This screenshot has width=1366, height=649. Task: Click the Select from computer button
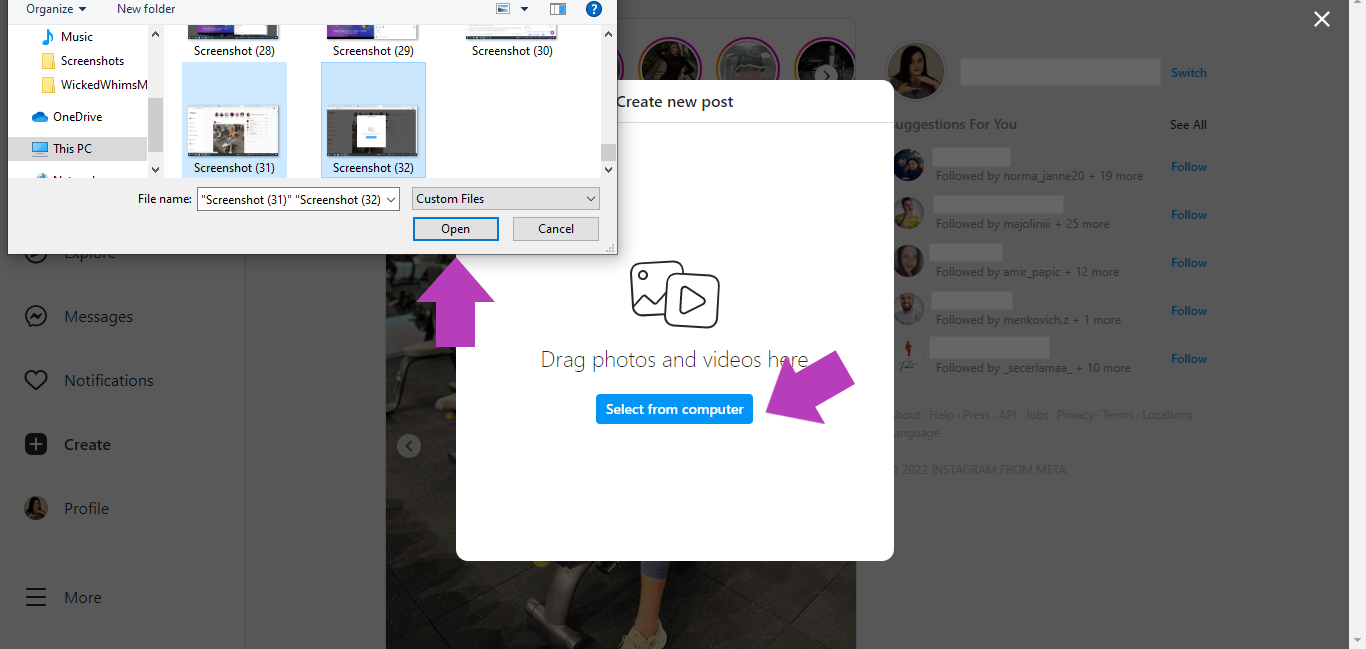coord(675,409)
